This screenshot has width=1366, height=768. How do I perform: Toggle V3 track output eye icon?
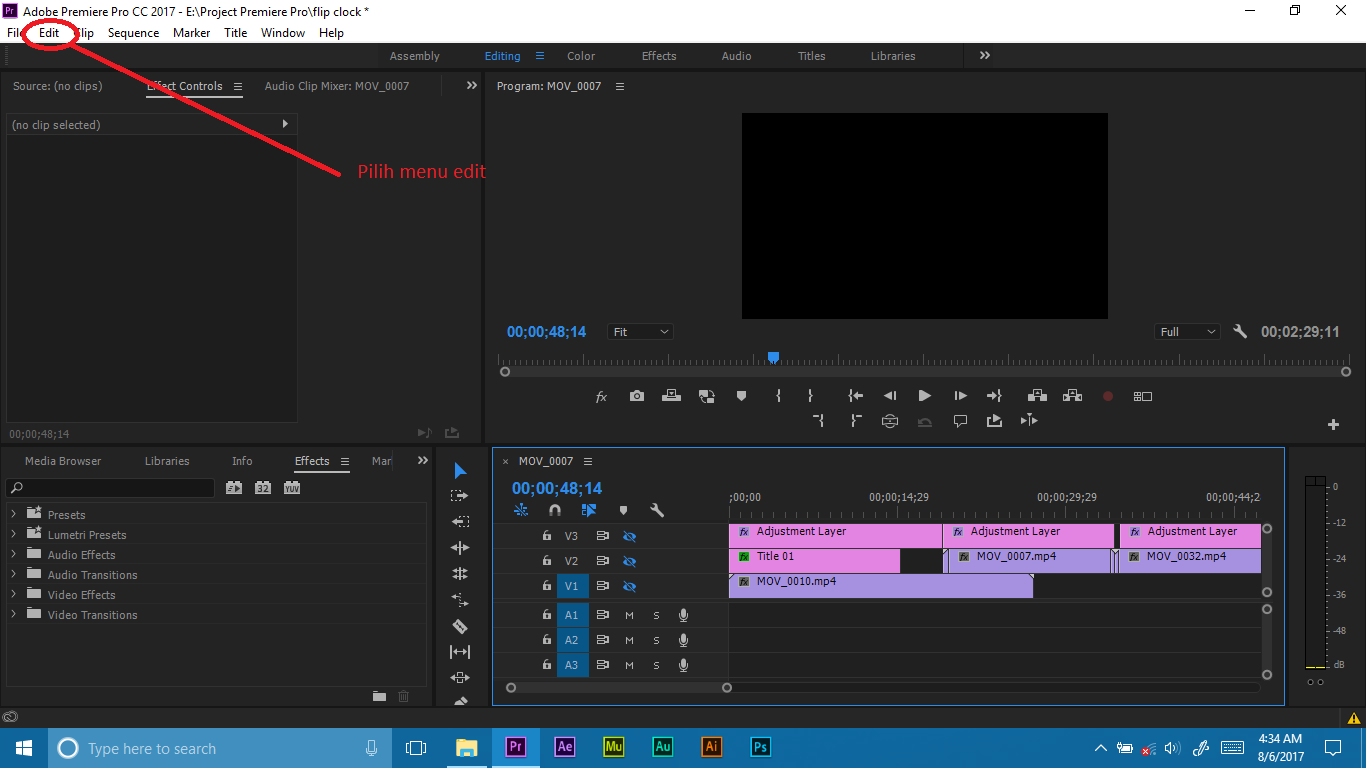pyautogui.click(x=629, y=536)
